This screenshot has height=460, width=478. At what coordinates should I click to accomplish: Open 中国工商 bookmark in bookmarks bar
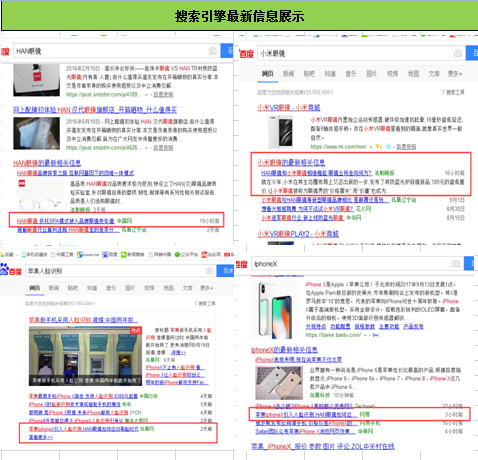pyautogui.click(x=62, y=255)
